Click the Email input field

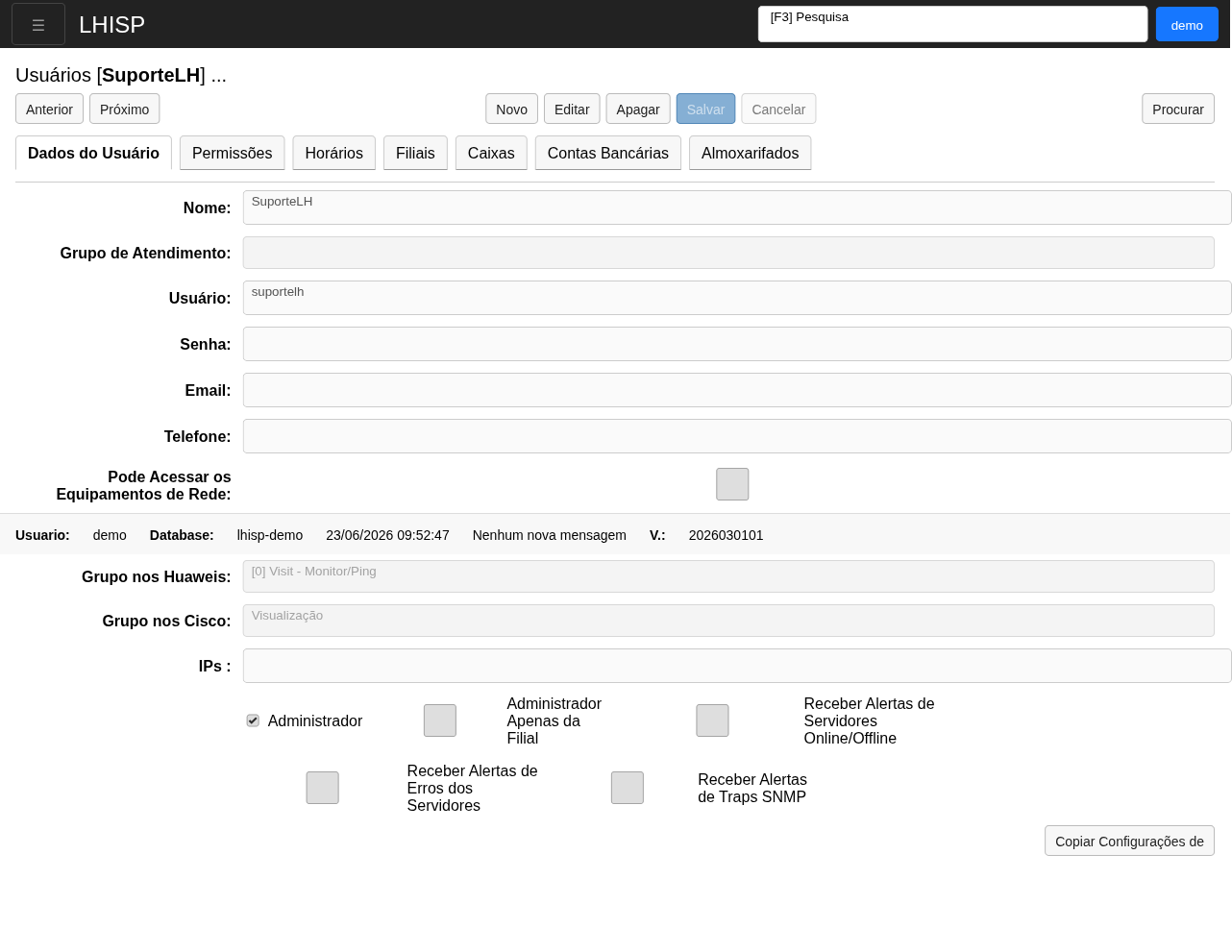pyautogui.click(x=737, y=390)
